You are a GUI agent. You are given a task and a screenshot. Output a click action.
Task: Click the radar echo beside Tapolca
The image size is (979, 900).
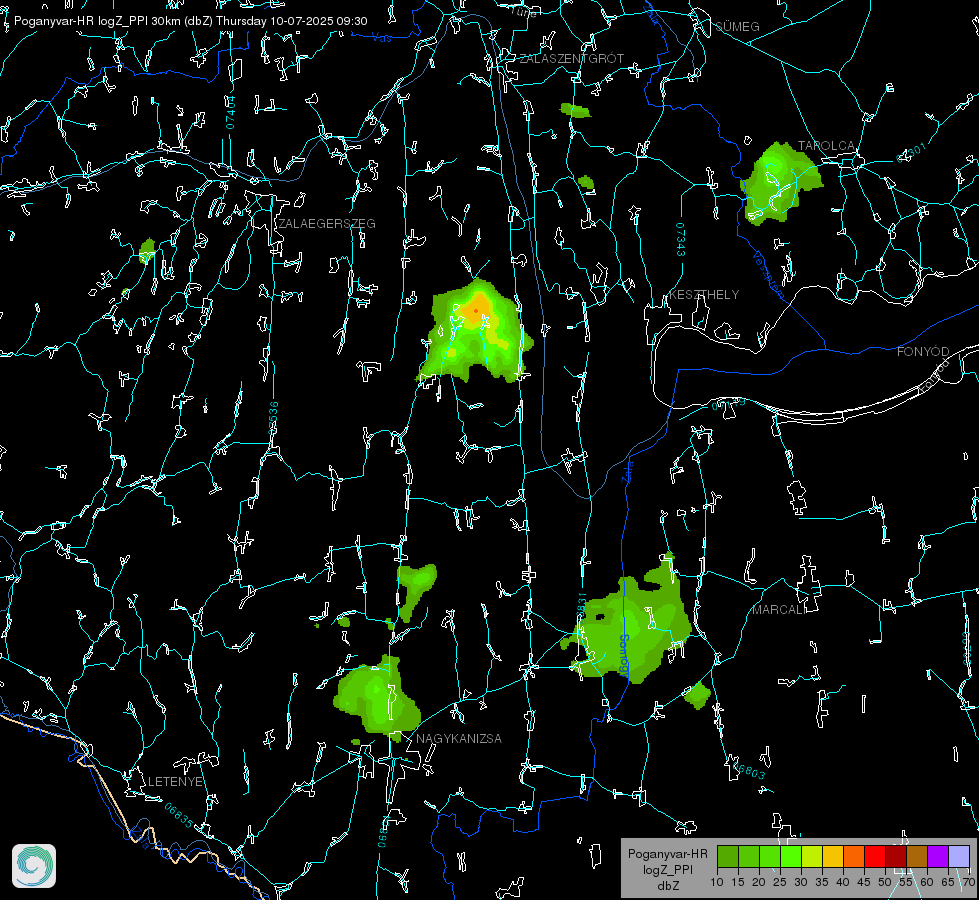[780, 183]
